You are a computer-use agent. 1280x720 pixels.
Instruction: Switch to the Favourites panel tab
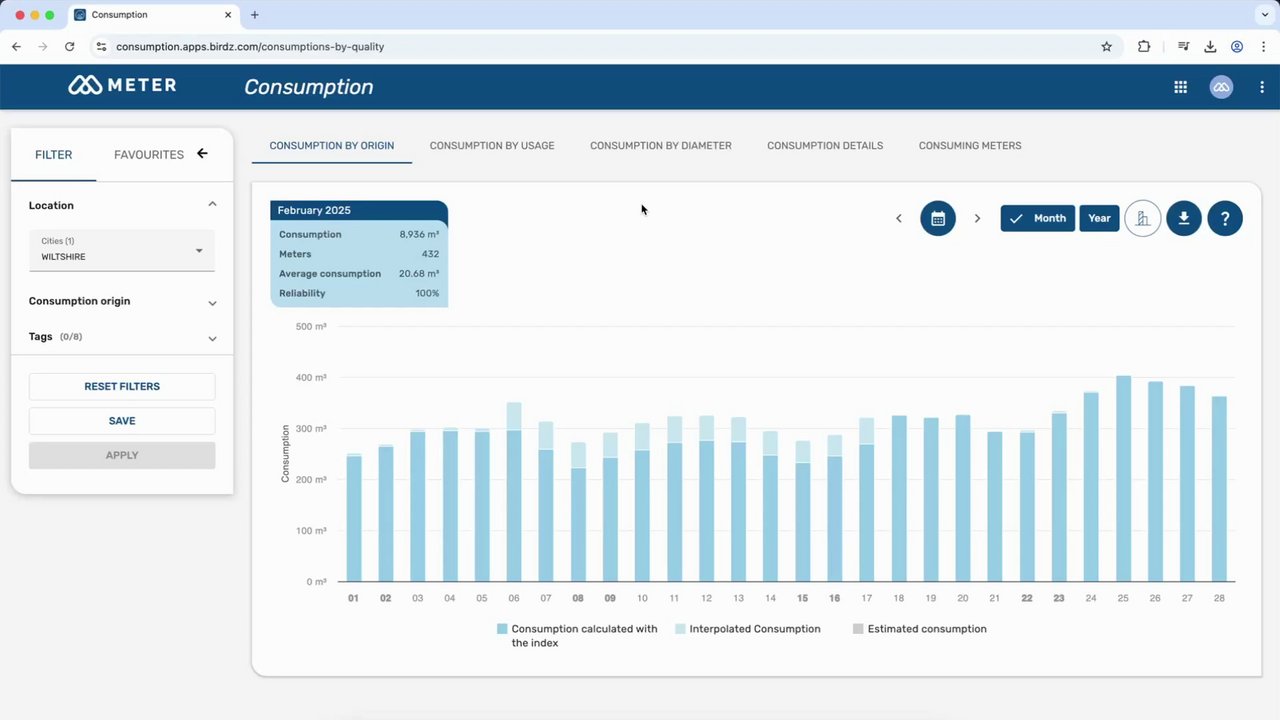tap(149, 155)
